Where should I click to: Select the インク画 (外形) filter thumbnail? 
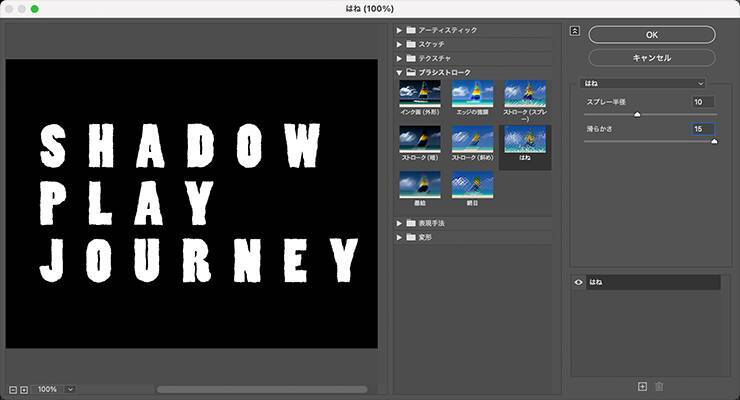click(420, 95)
